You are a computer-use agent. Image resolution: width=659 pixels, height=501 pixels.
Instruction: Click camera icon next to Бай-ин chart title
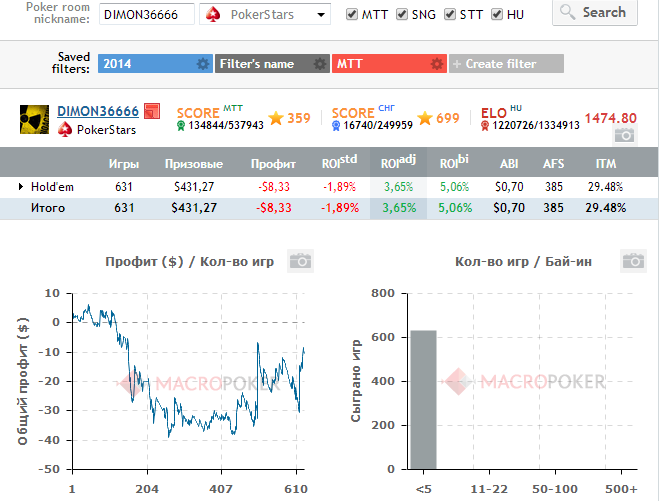(x=633, y=261)
